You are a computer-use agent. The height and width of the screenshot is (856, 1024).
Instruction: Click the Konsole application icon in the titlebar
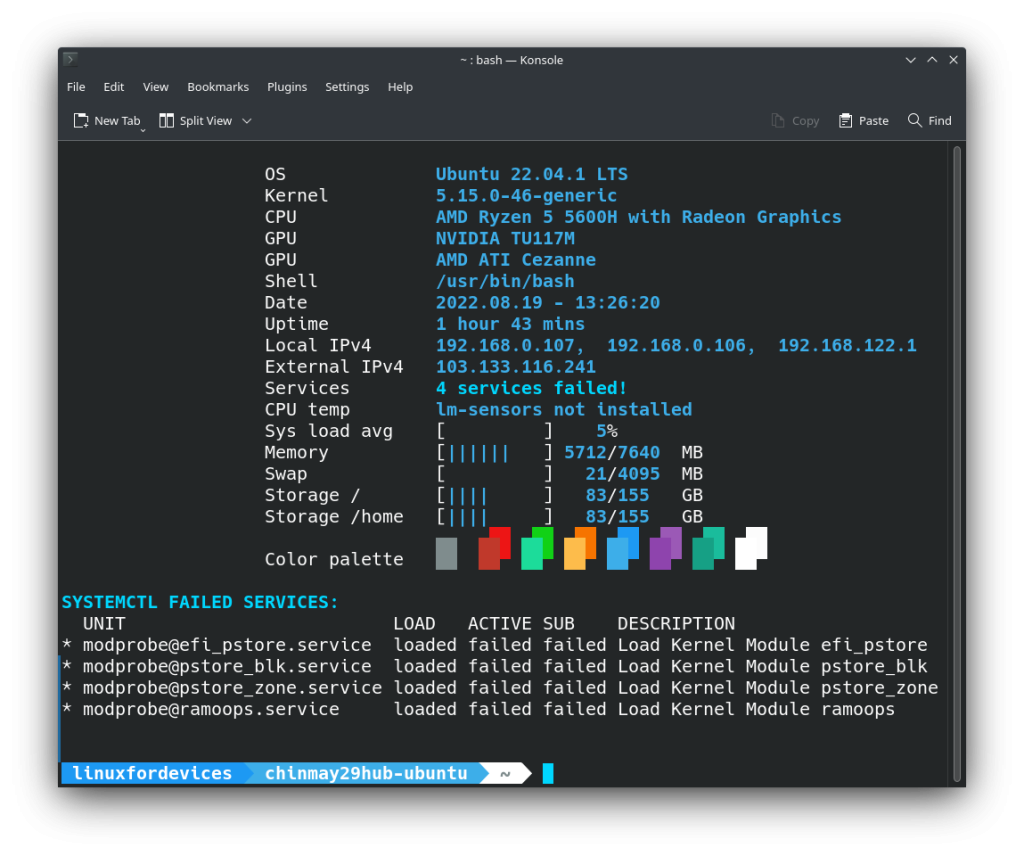(x=70, y=59)
